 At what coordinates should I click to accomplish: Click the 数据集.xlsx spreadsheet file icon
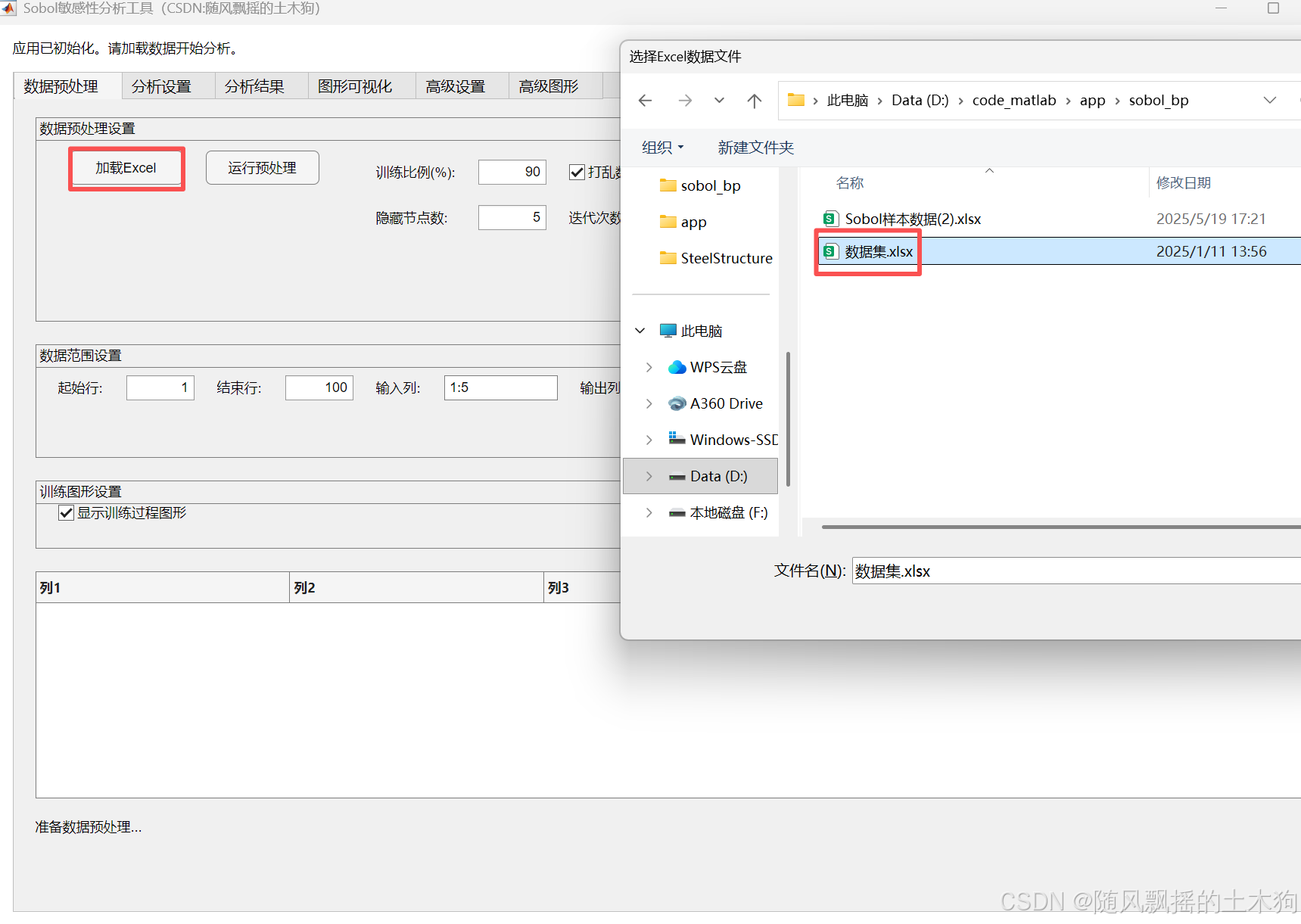click(x=830, y=251)
